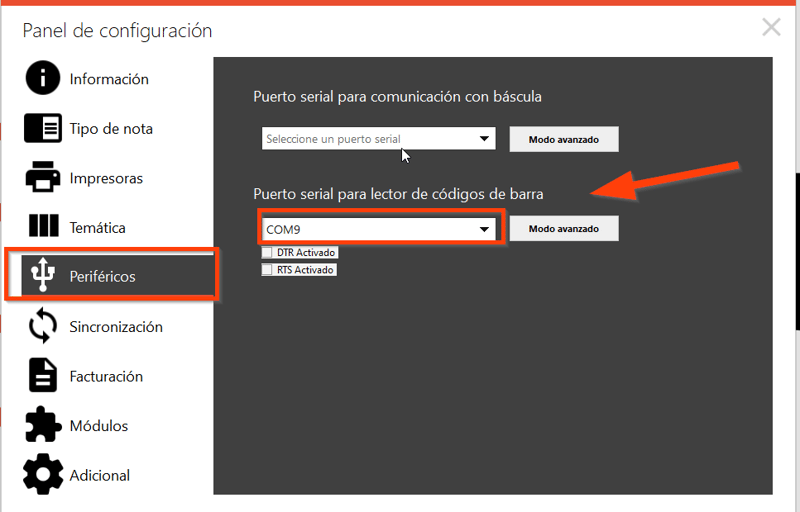The width and height of the screenshot is (800, 512).
Task: Click the arrow of the COM9 combo box
Action: coord(484,229)
